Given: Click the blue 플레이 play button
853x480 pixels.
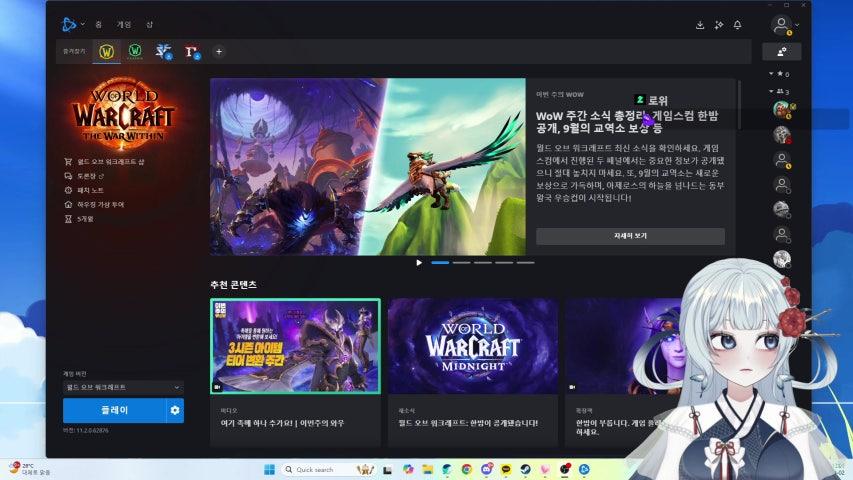Looking at the screenshot, I should click(114, 410).
